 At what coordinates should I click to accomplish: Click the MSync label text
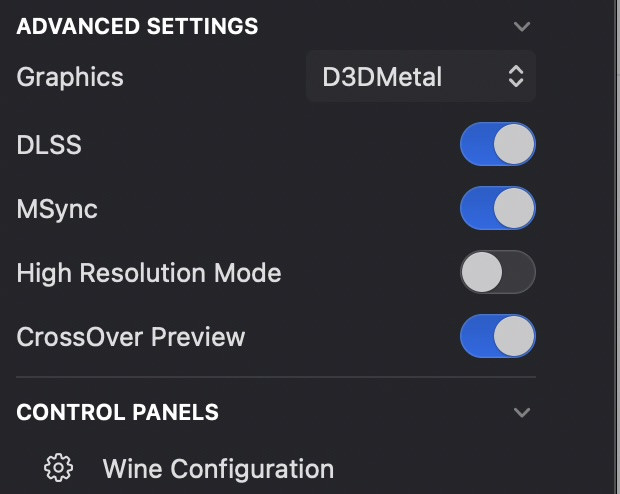point(57,209)
